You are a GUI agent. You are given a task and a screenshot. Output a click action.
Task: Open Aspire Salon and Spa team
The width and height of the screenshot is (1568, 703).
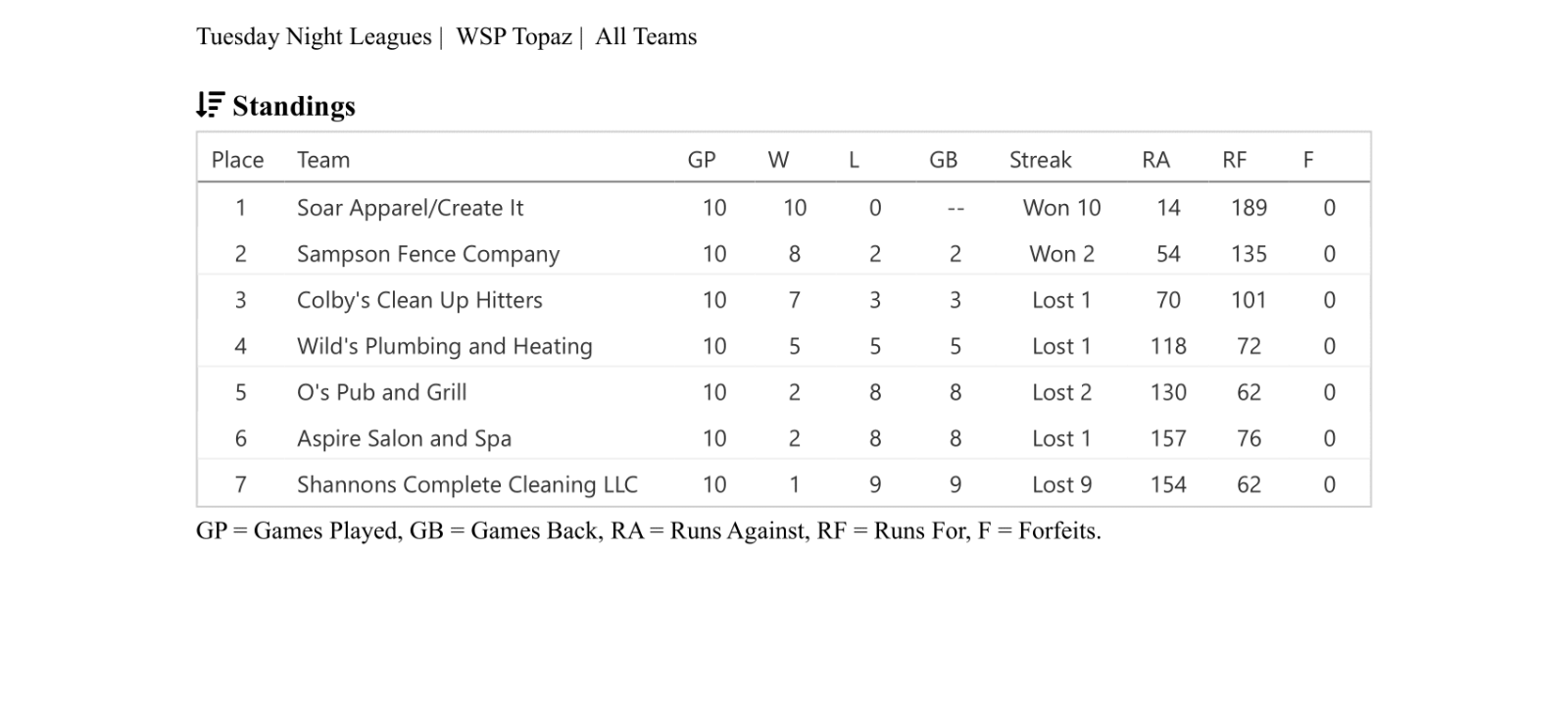point(404,438)
